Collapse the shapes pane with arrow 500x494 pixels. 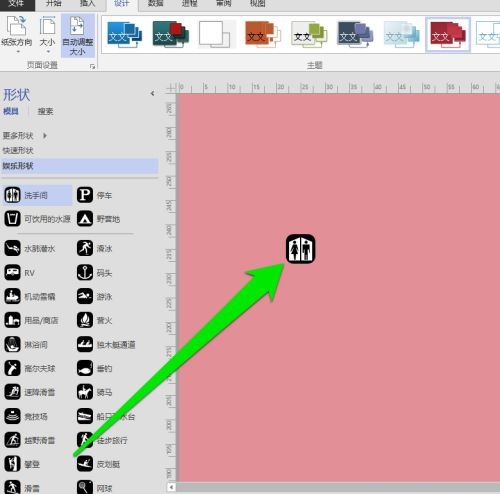tap(152, 93)
